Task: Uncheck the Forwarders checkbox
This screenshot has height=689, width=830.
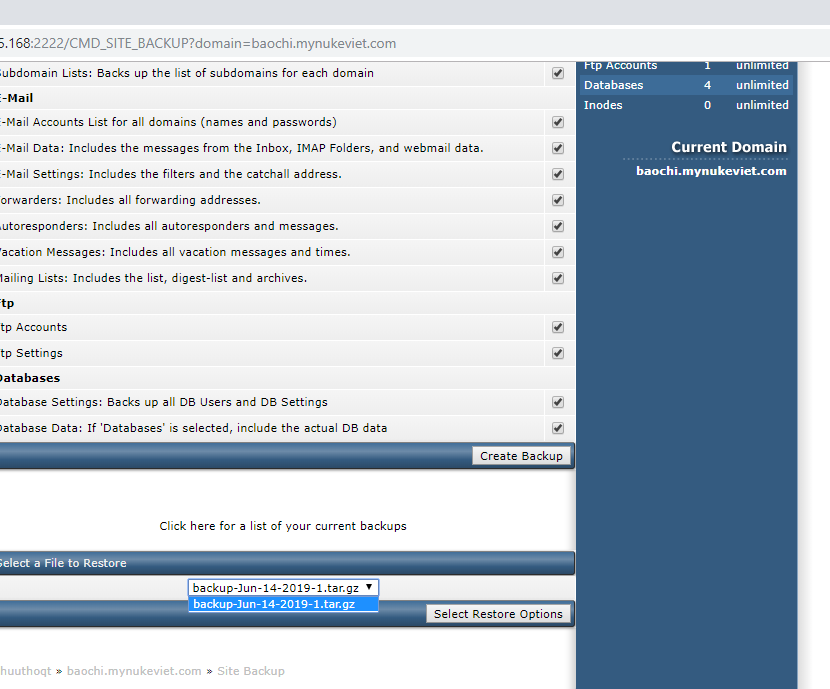Action: [x=558, y=200]
